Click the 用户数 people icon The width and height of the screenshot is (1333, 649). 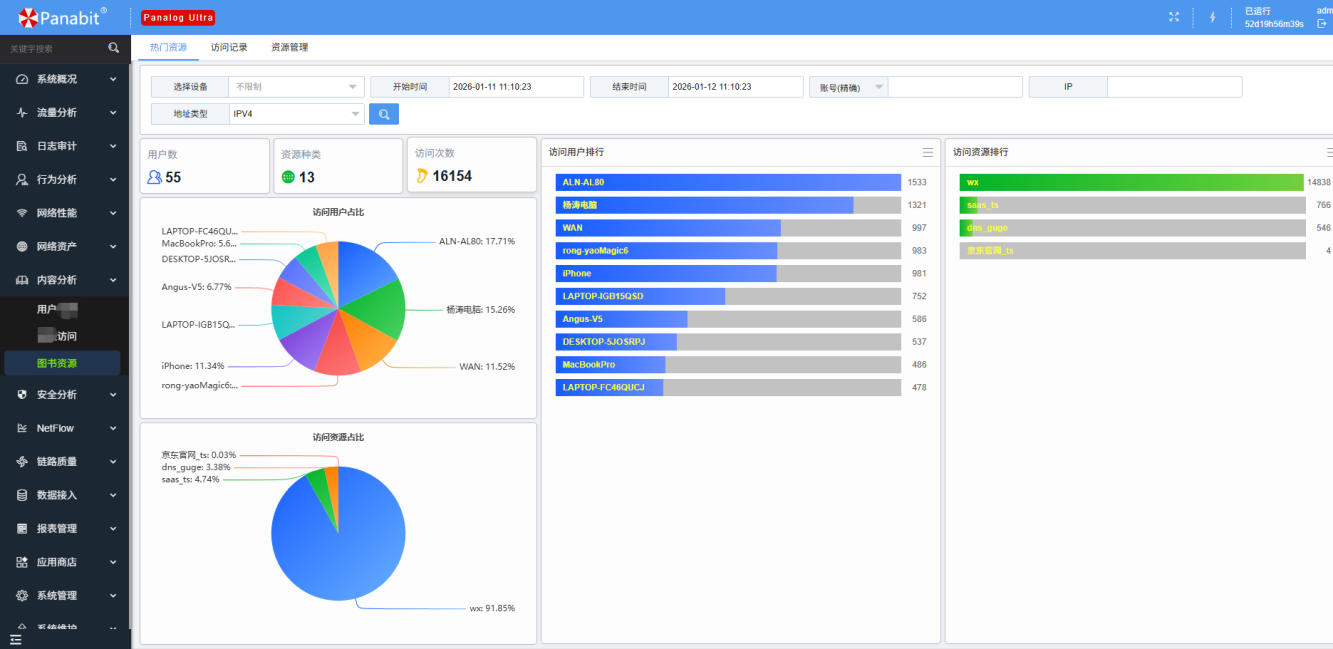point(154,177)
